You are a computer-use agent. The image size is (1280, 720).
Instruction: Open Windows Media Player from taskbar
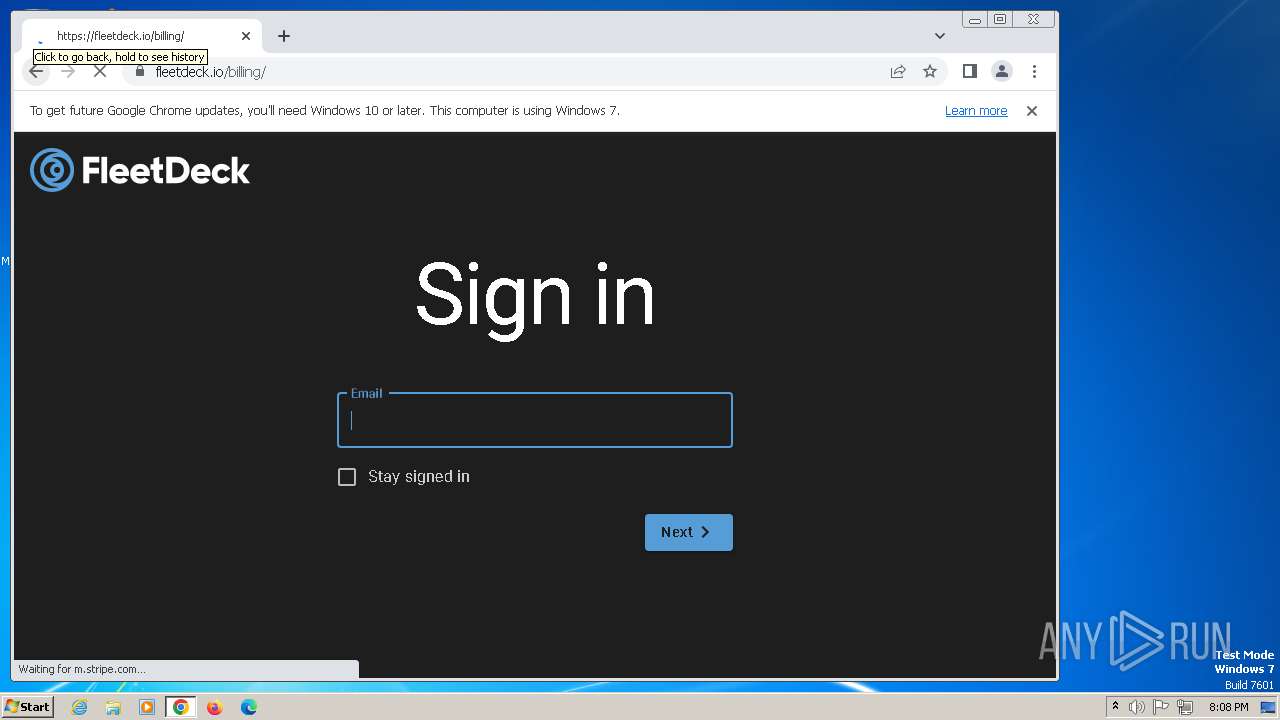(x=147, y=707)
